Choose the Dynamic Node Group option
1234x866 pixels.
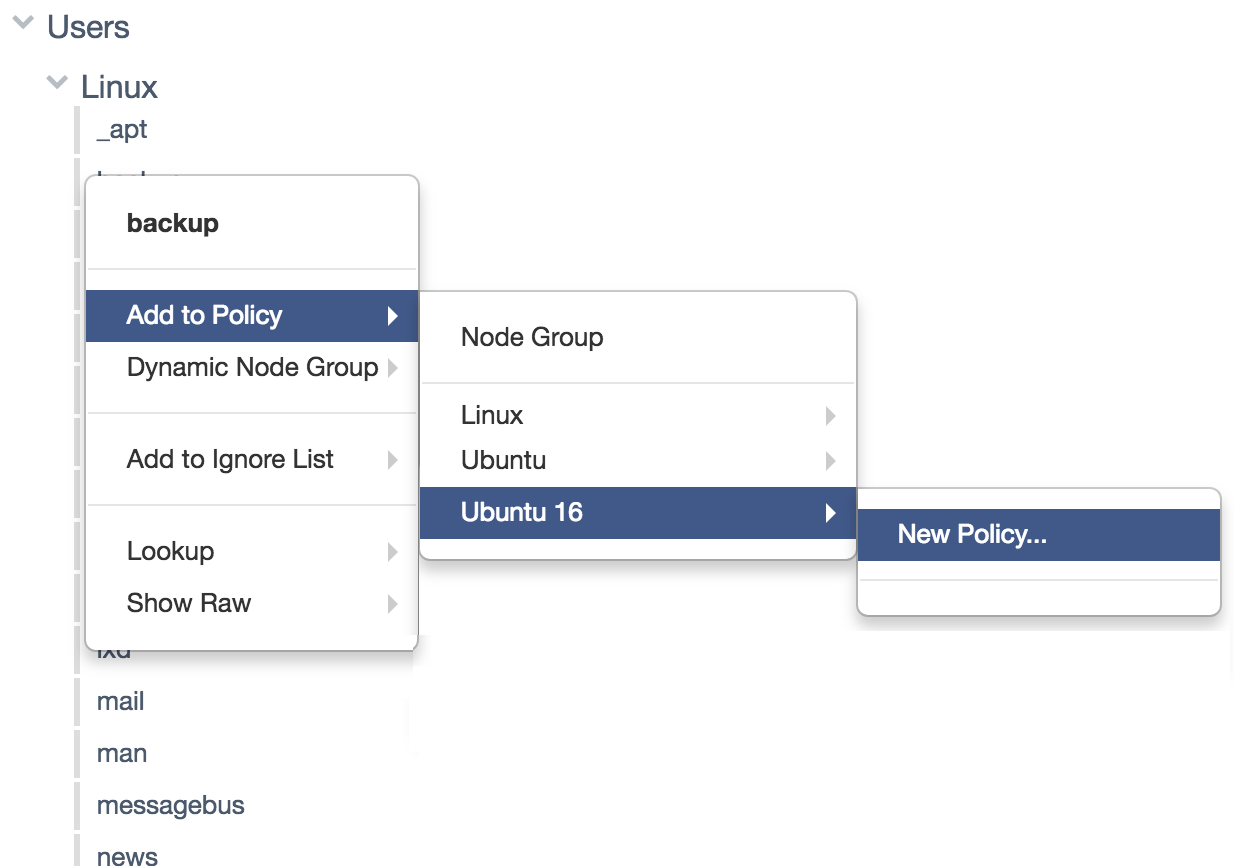252,368
